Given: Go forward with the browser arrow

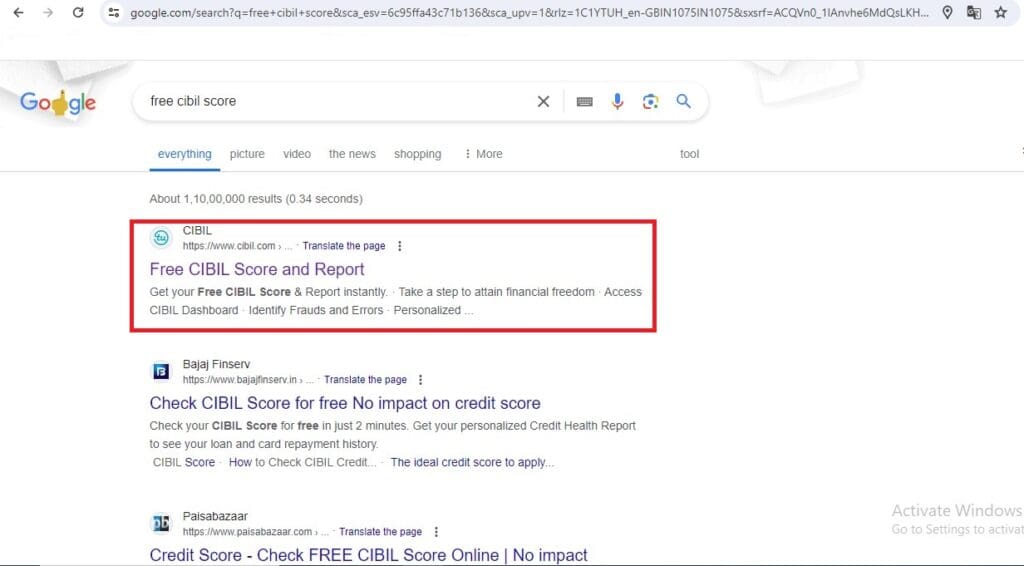Looking at the screenshot, I should point(48,12).
